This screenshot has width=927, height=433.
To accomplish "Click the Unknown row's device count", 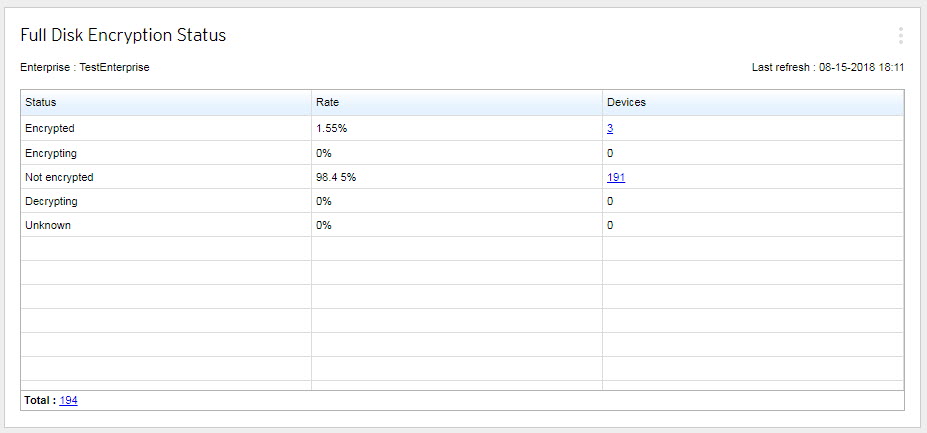I will pyautogui.click(x=610, y=225).
